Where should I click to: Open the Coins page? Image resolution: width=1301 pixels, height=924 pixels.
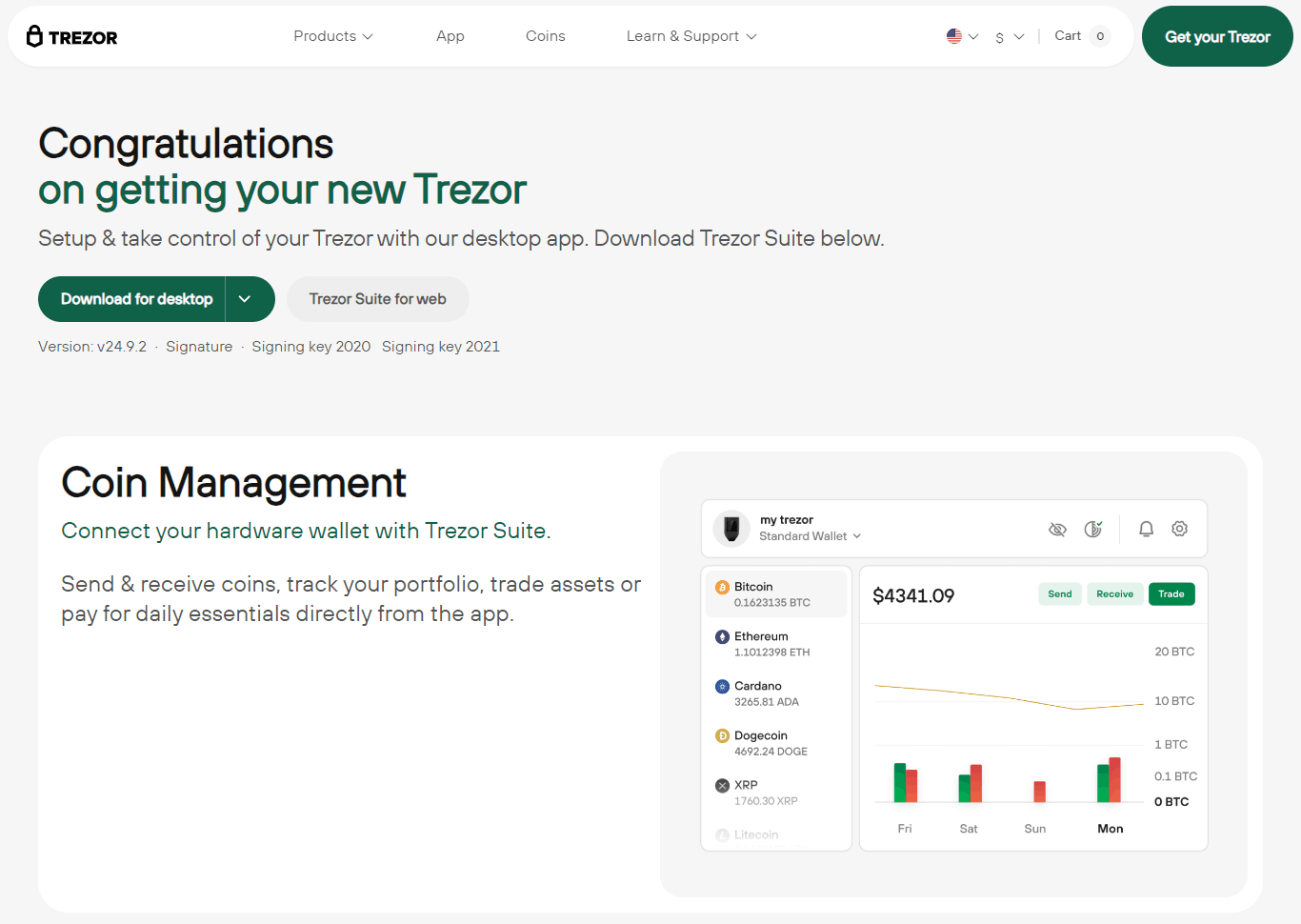(546, 36)
